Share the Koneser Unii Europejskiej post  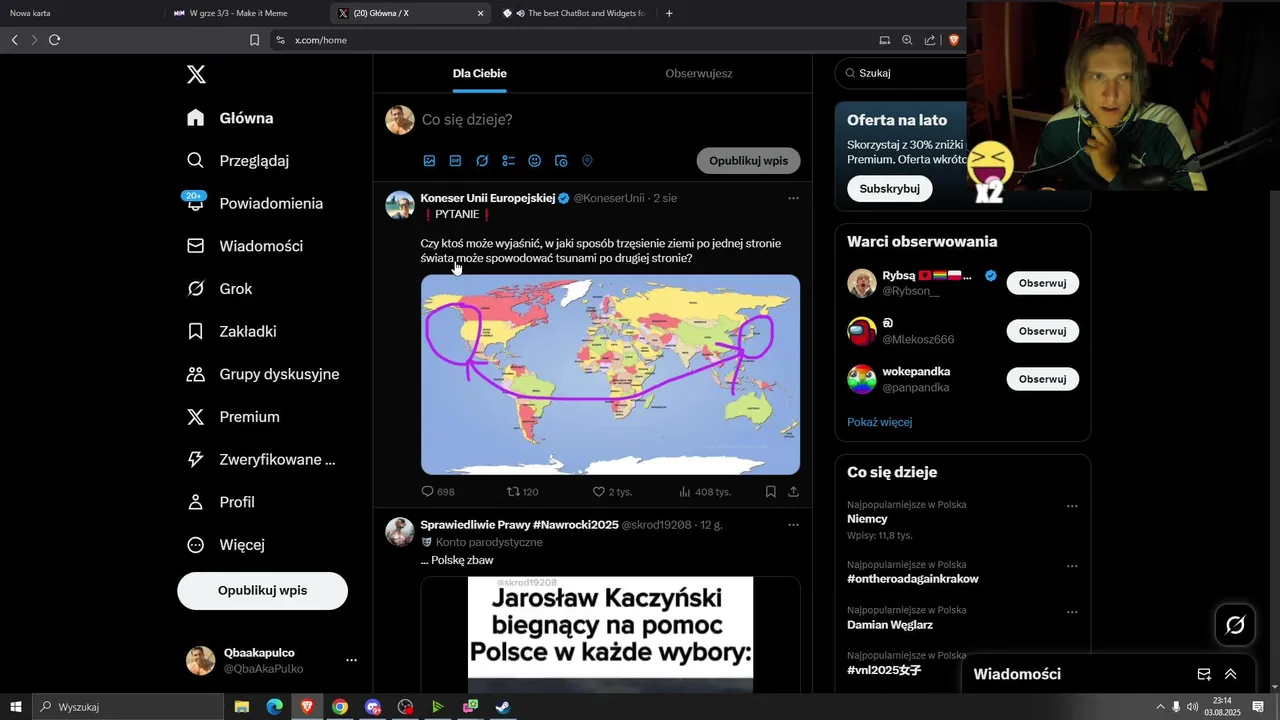point(794,492)
